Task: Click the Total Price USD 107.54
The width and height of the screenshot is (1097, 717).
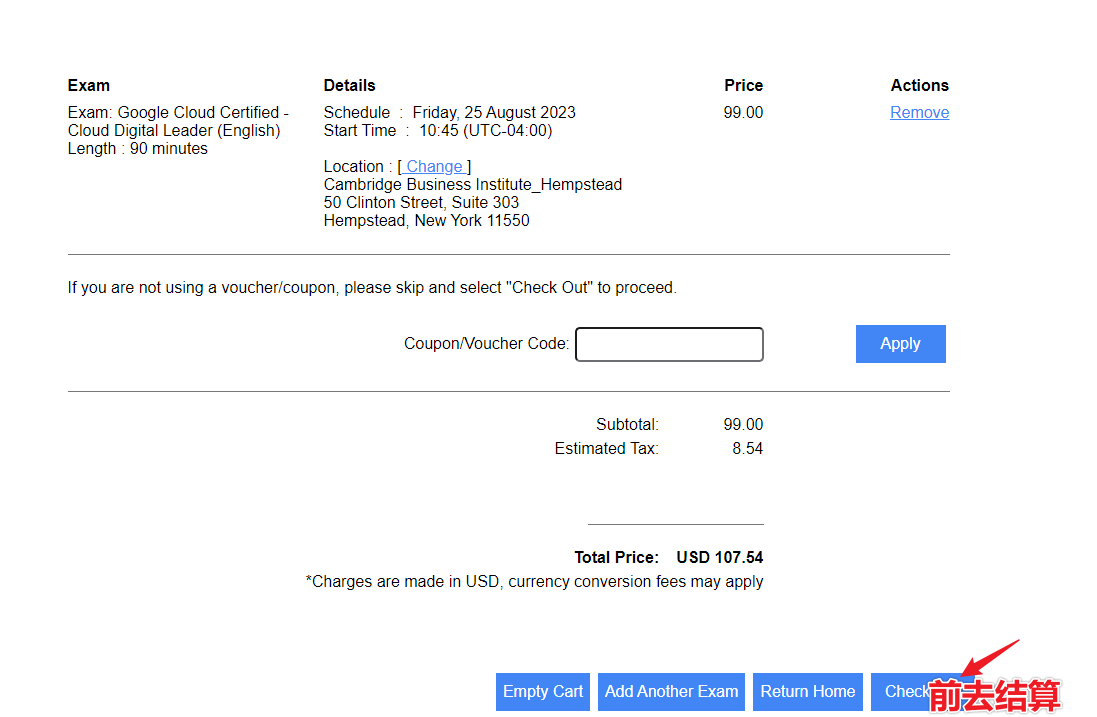Action: (719, 558)
